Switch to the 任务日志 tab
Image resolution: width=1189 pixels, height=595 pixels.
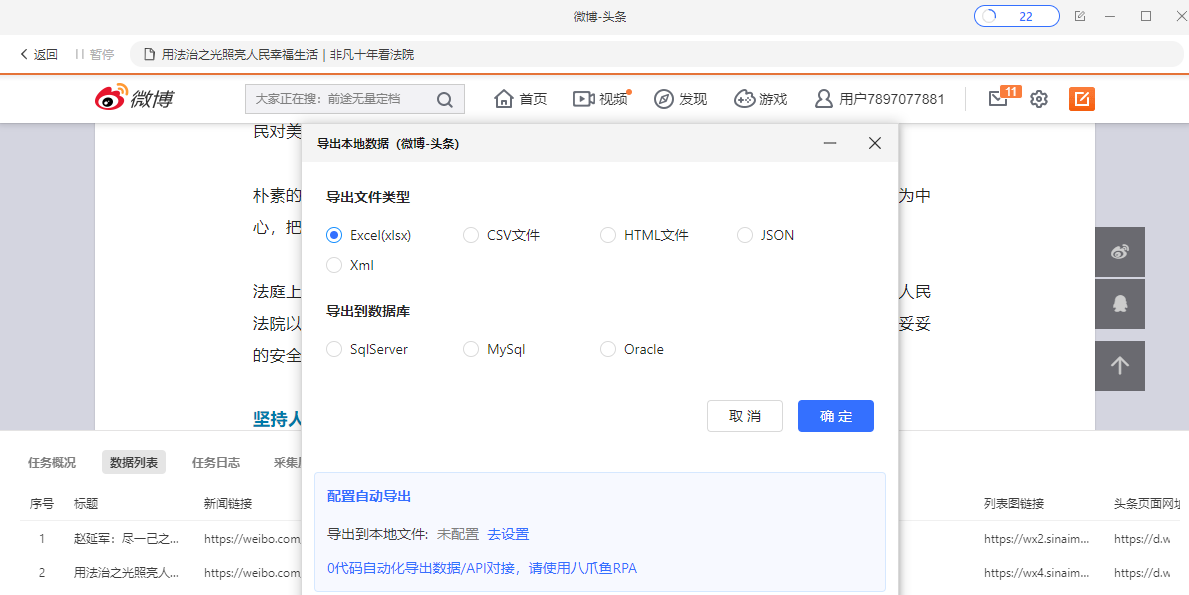click(x=217, y=462)
